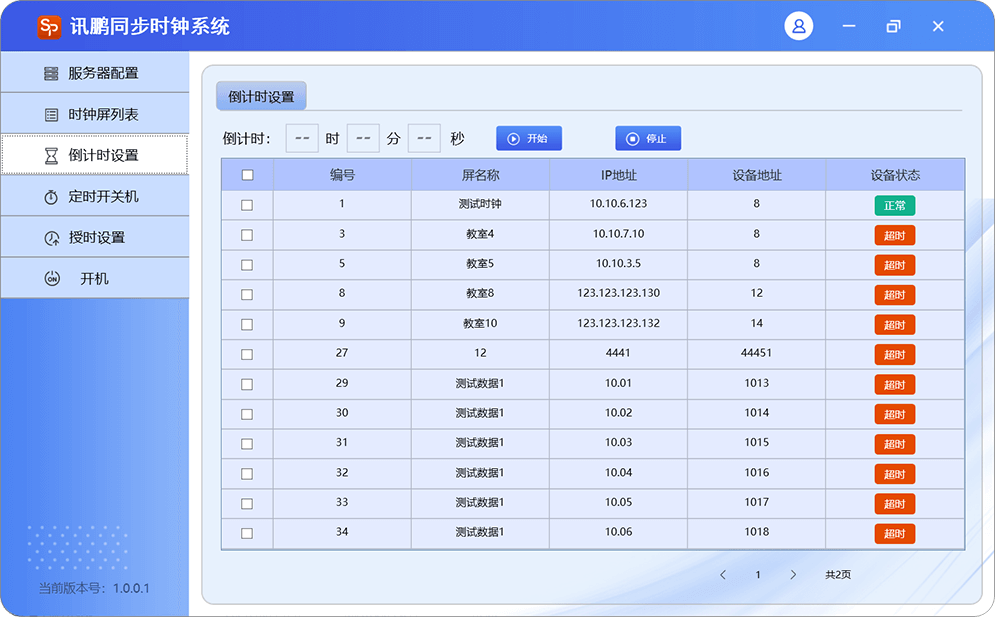
Task: Check the row for 教室8
Action: click(x=247, y=295)
